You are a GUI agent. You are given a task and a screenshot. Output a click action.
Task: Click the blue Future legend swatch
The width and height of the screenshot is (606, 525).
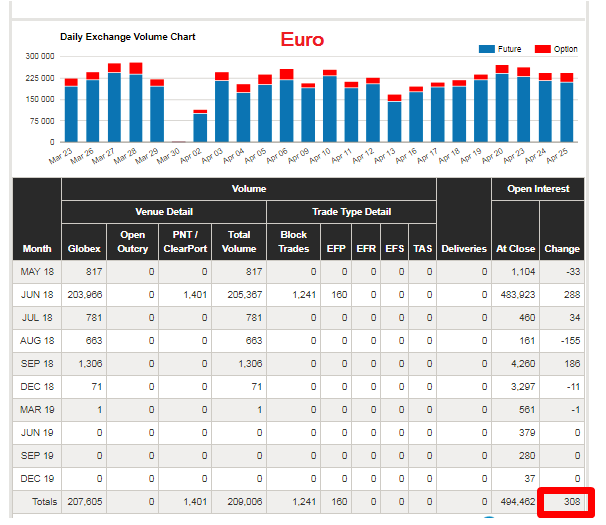pyautogui.click(x=487, y=49)
